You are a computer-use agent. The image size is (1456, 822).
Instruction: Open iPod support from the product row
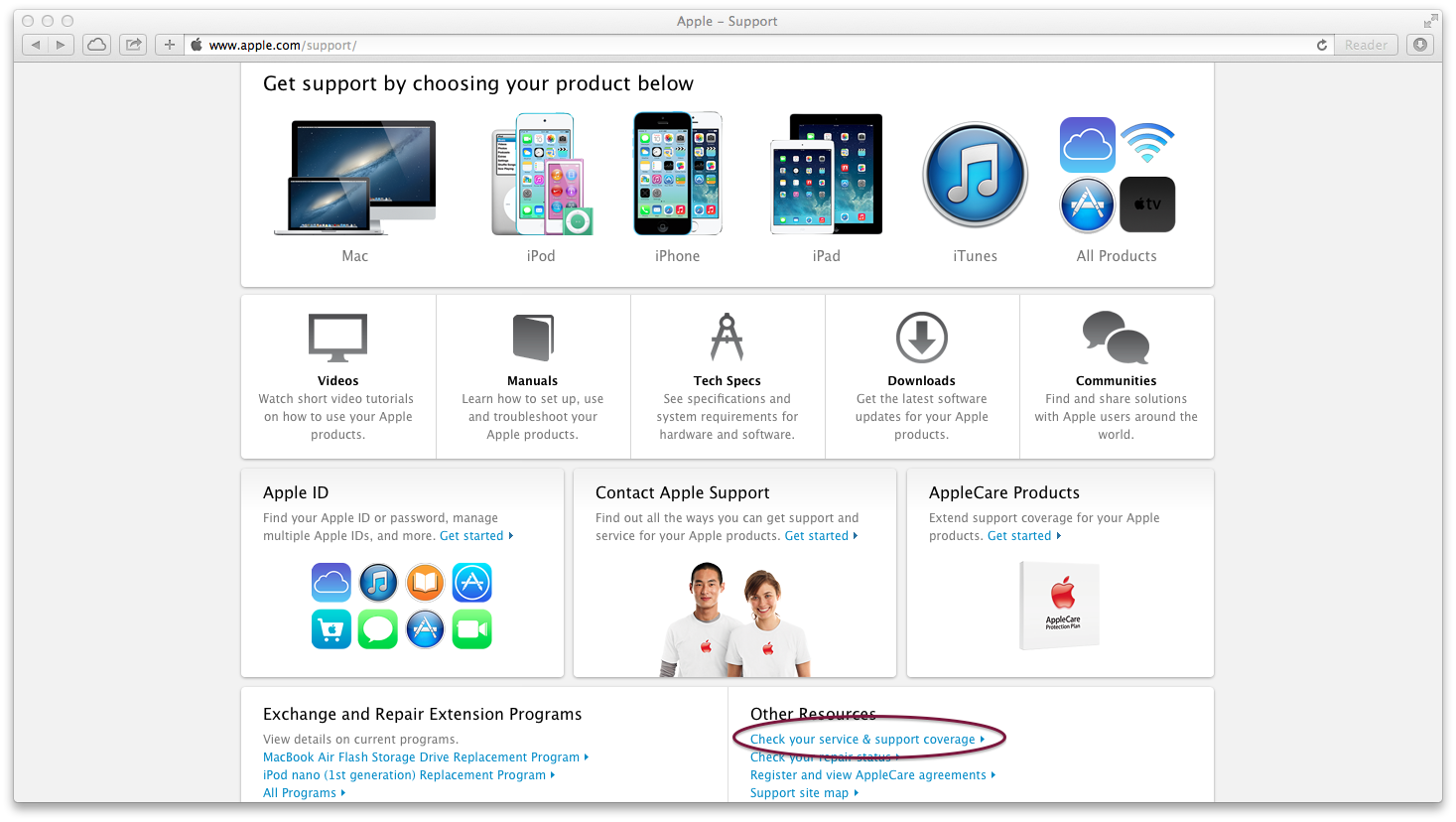pos(540,175)
